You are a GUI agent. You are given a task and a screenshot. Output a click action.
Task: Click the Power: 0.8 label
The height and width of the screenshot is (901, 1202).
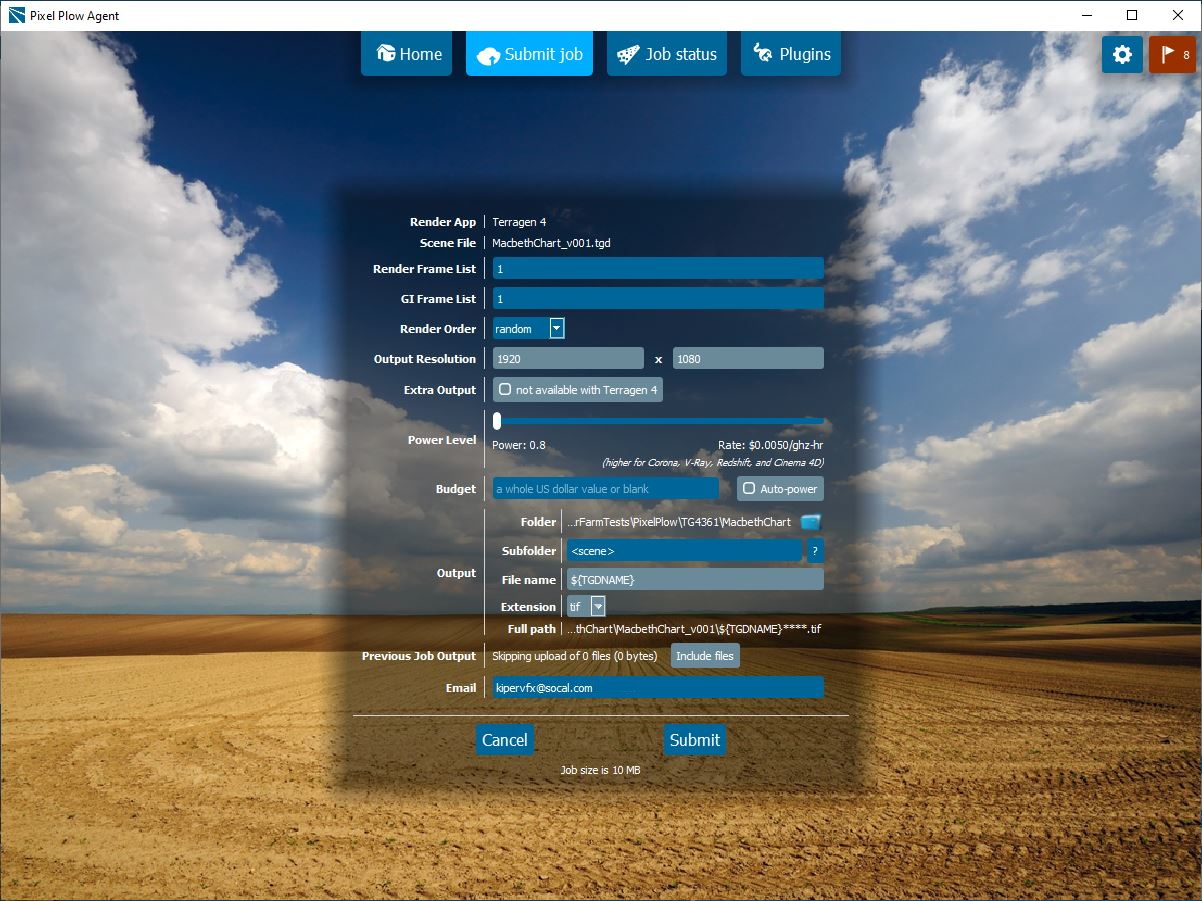[x=519, y=445]
